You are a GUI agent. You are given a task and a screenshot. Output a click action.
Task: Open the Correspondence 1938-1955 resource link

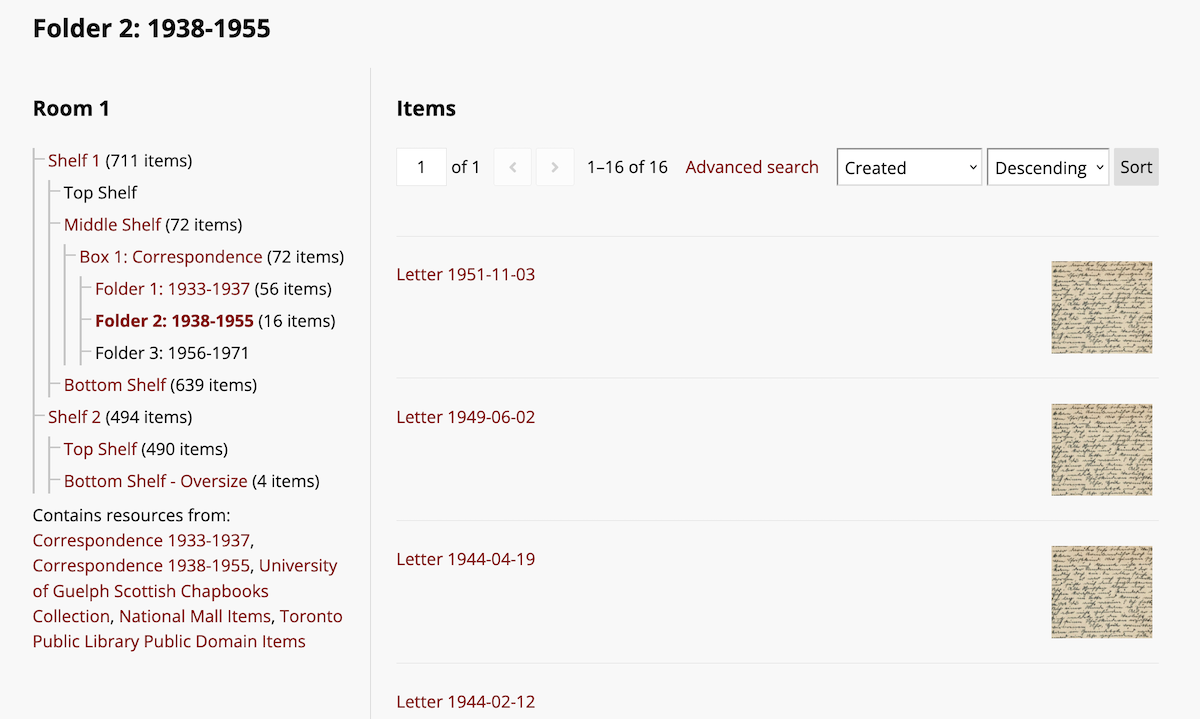[x=141, y=565]
